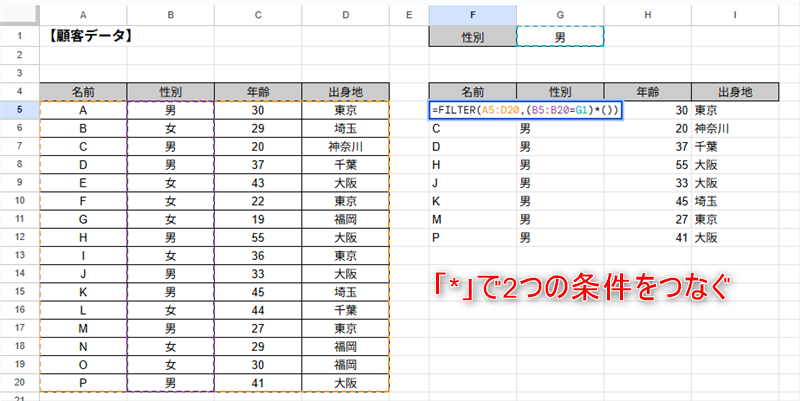Click the 神奈川 cell in column D
The width and height of the screenshot is (800, 401).
tap(345, 146)
